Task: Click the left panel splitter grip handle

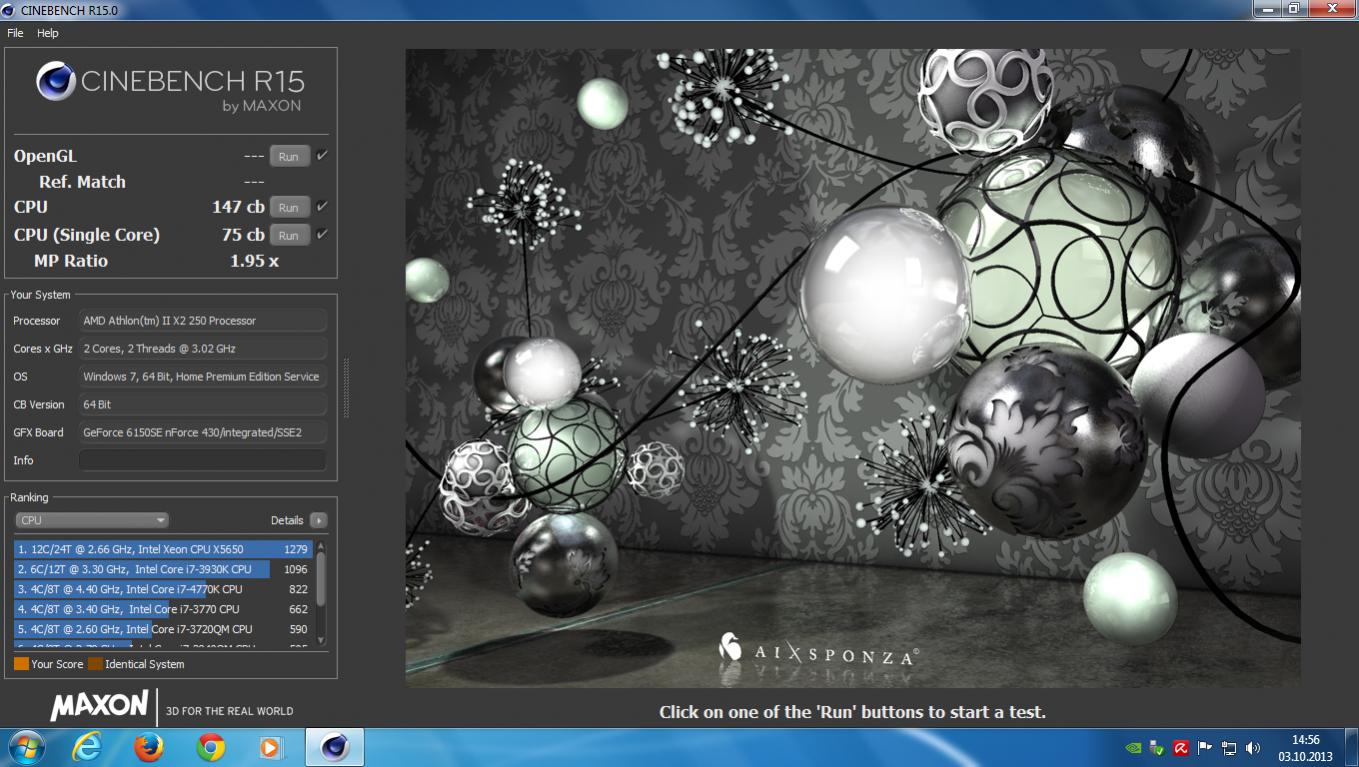Action: click(346, 388)
